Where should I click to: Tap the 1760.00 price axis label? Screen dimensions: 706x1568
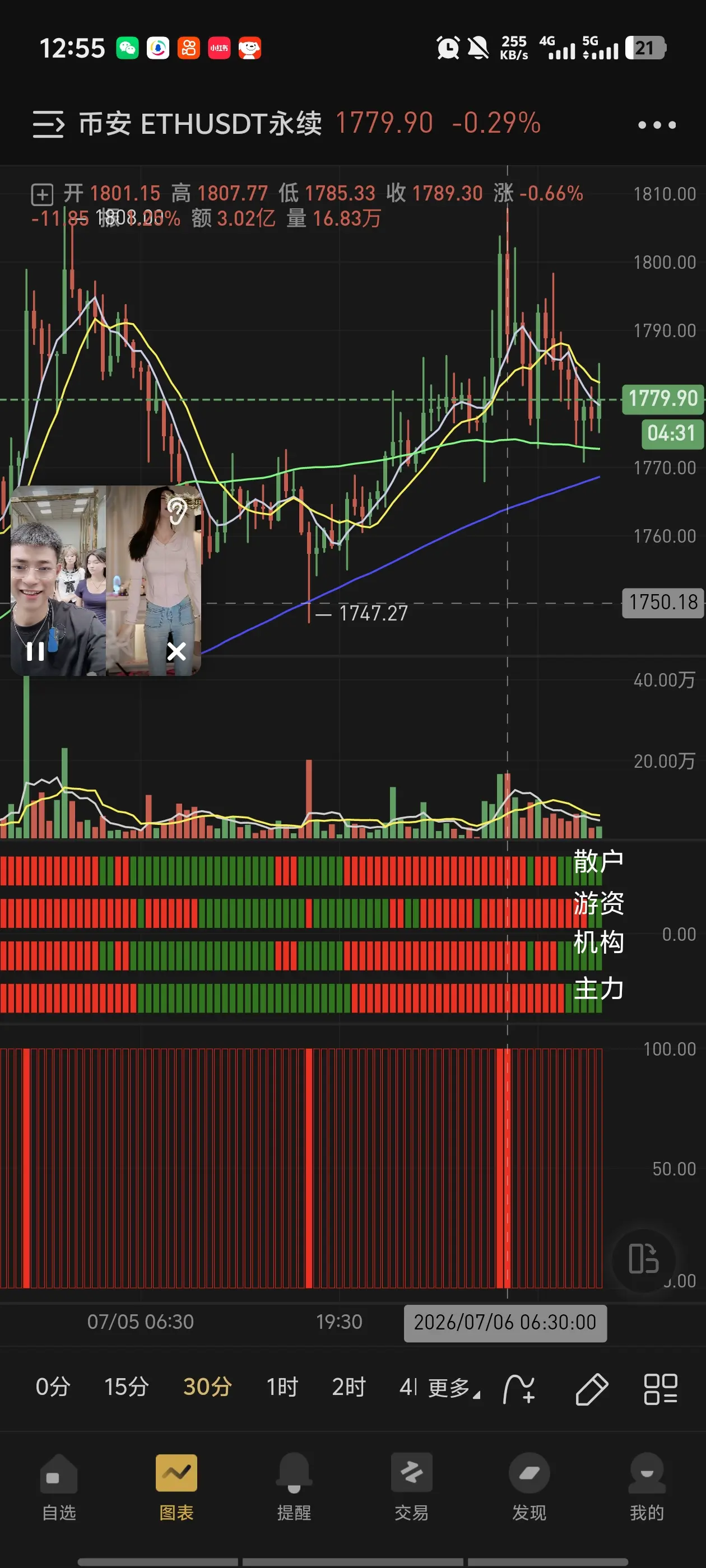point(665,536)
